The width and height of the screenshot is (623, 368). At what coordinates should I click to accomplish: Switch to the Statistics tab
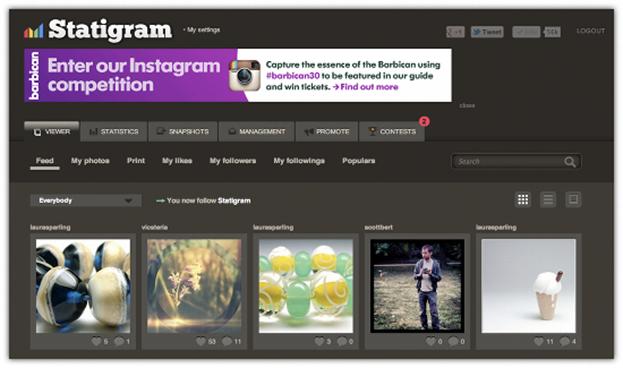(114, 132)
